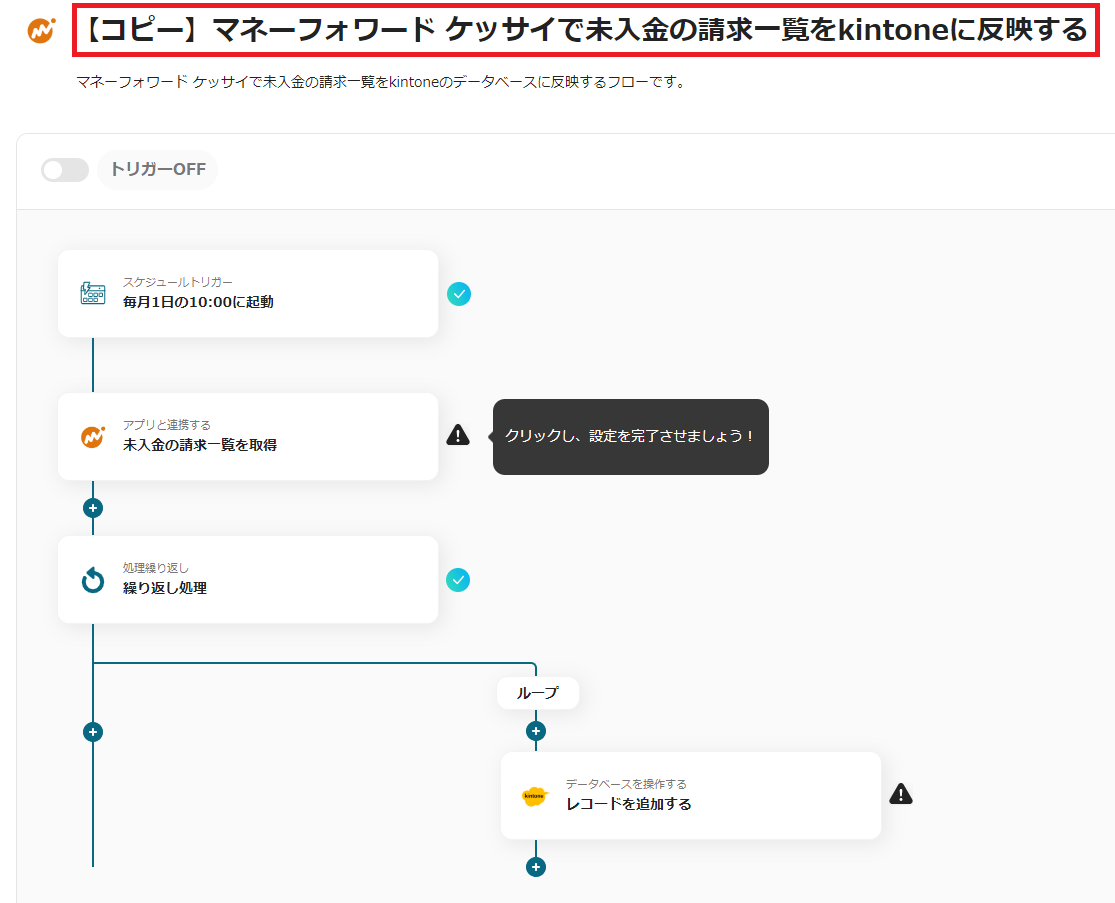Open the 毎月1日の10:00に起動 schedule trigger card
The width and height of the screenshot is (1115, 903).
pyautogui.click(x=248, y=293)
